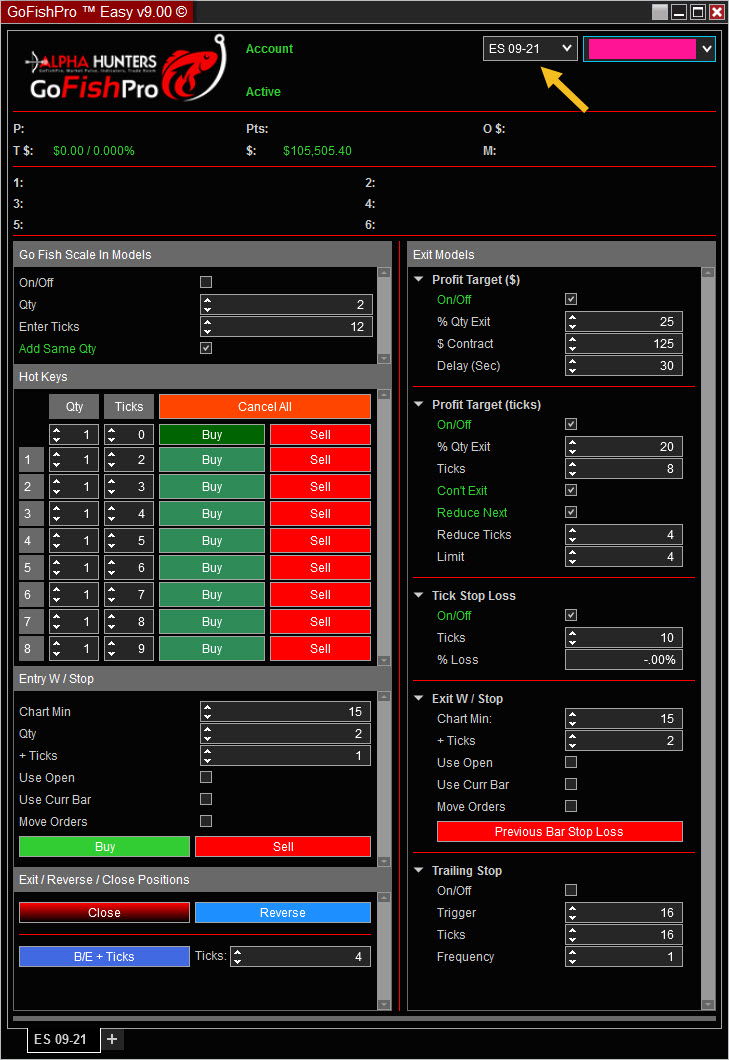Click the Hot Keys panel scrollbar

click(384, 527)
